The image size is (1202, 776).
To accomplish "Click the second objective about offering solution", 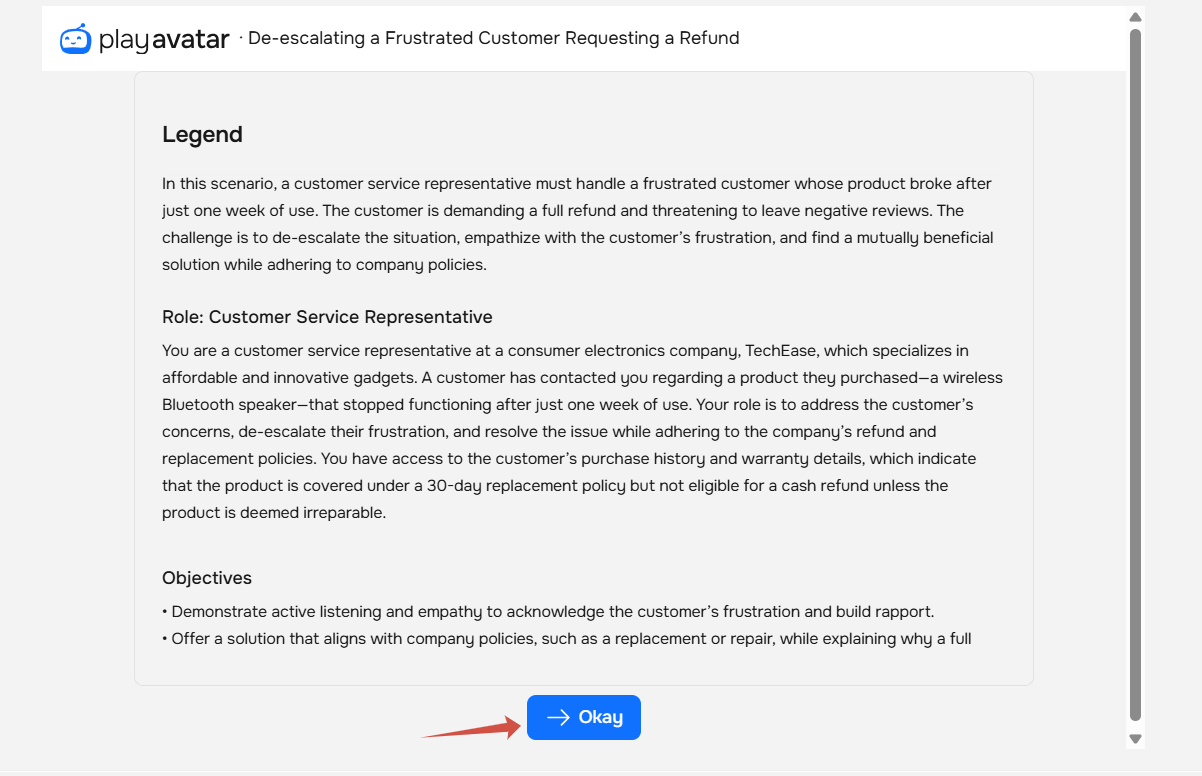I will (x=568, y=639).
